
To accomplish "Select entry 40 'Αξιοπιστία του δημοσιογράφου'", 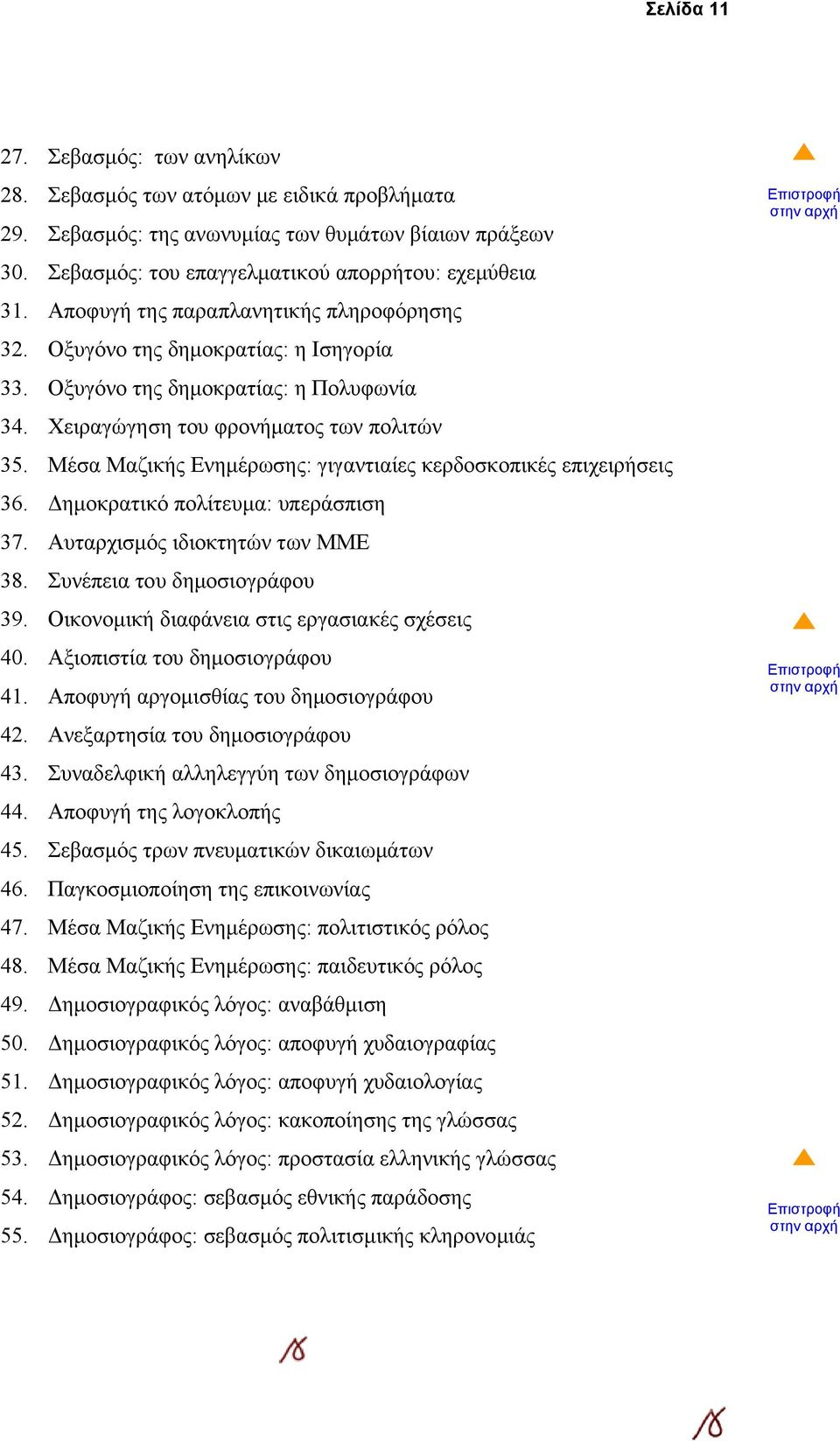I will [x=189, y=658].
